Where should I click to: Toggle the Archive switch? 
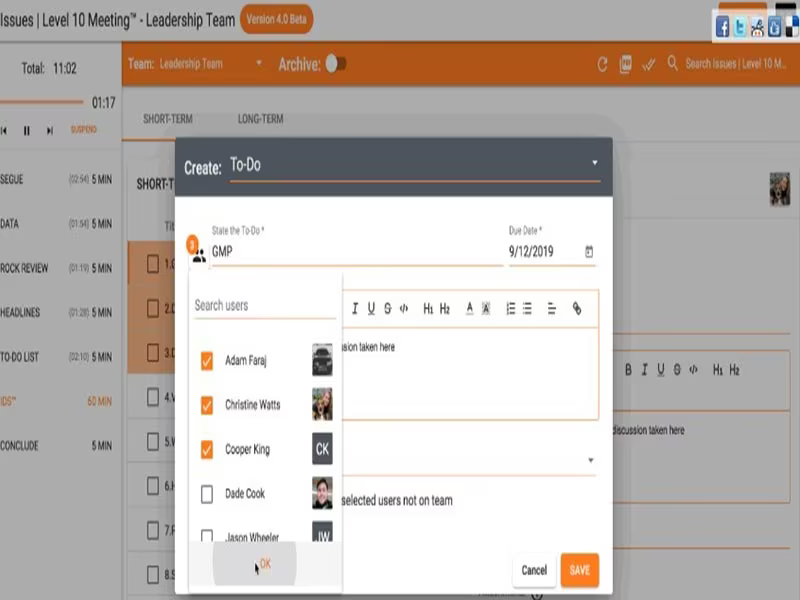(336, 64)
